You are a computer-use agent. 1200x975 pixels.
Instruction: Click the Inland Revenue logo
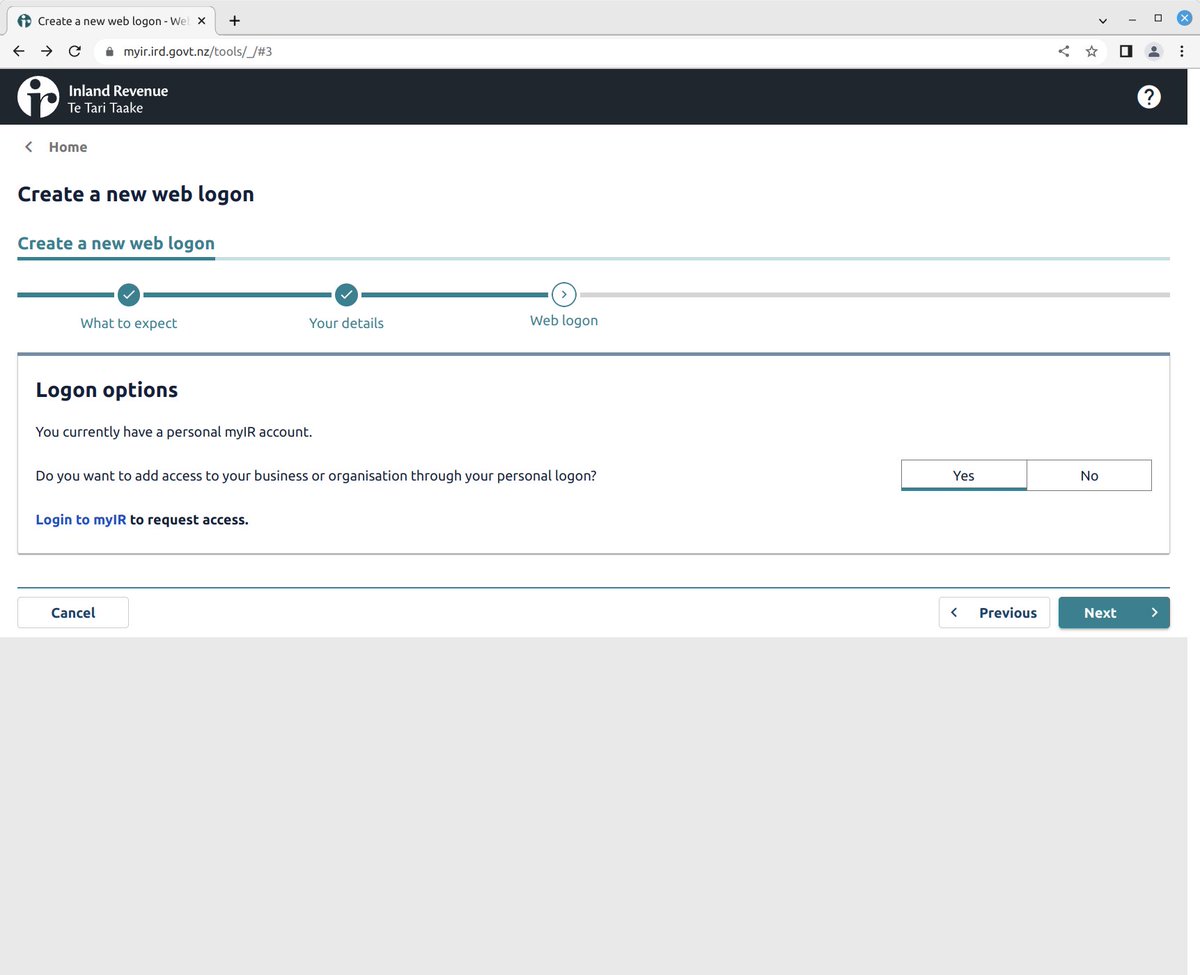[93, 97]
